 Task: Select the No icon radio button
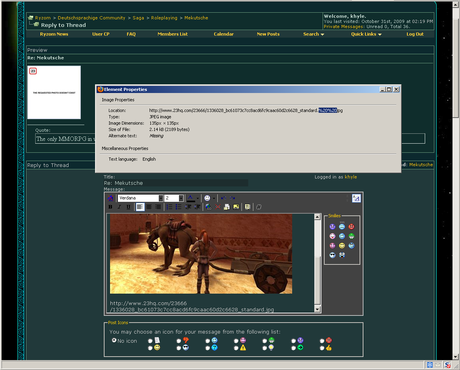(114, 340)
